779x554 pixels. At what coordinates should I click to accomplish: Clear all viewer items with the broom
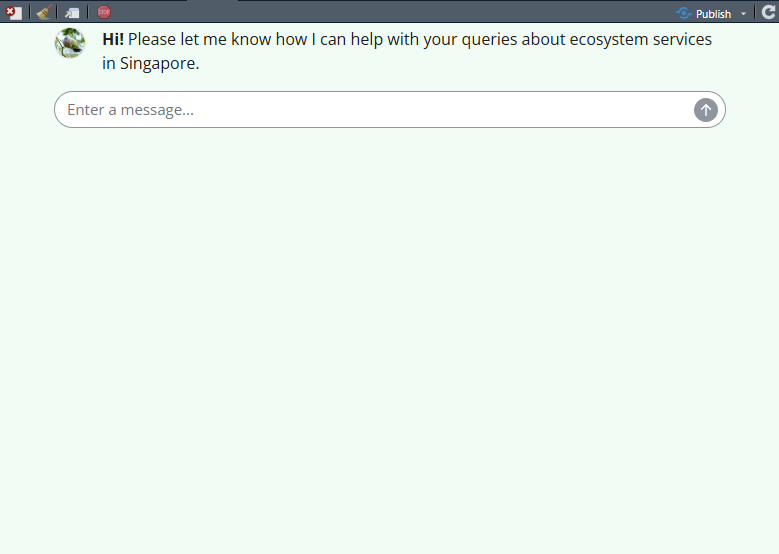click(x=43, y=13)
